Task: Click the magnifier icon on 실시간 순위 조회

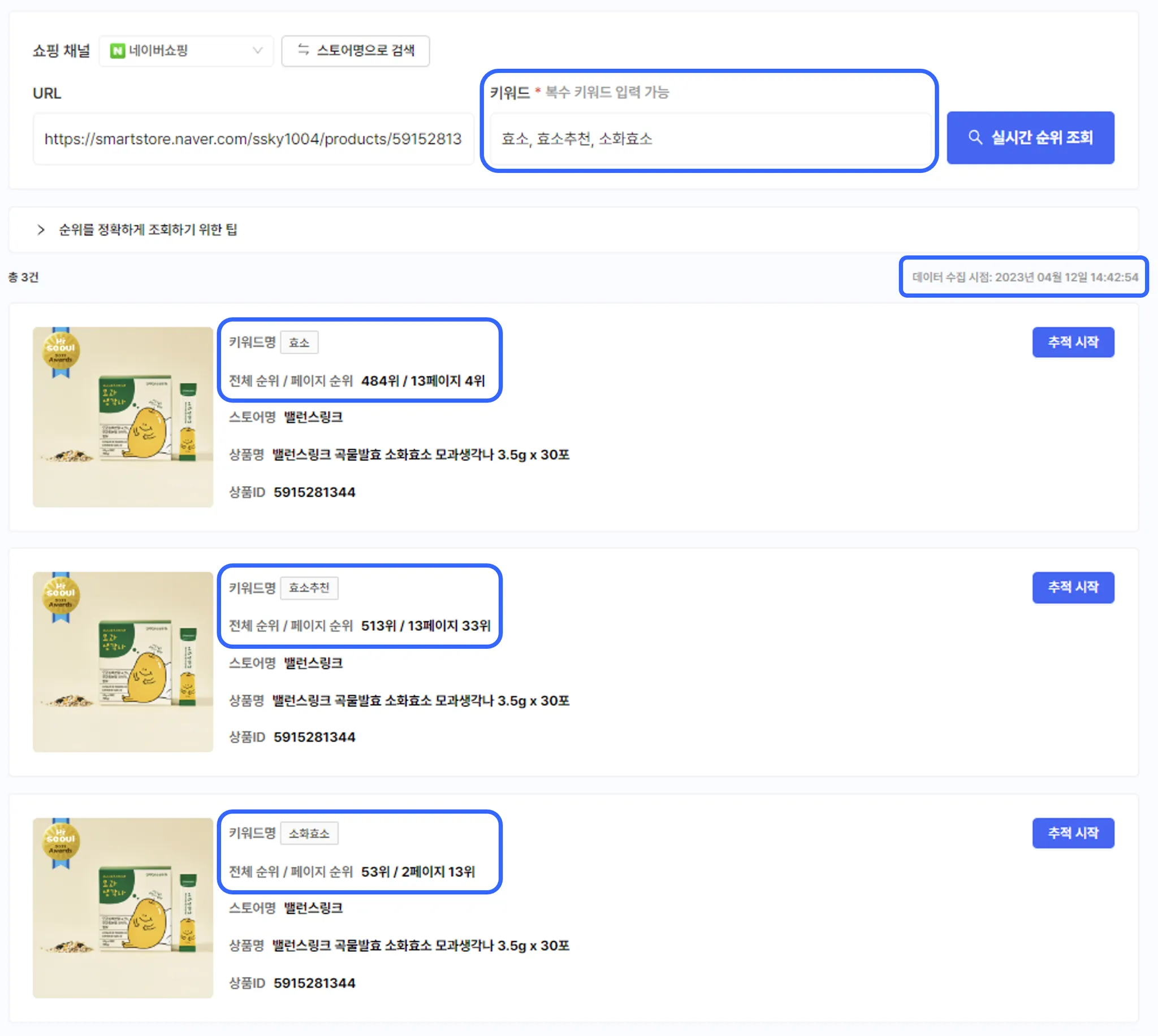Action: pos(975,138)
